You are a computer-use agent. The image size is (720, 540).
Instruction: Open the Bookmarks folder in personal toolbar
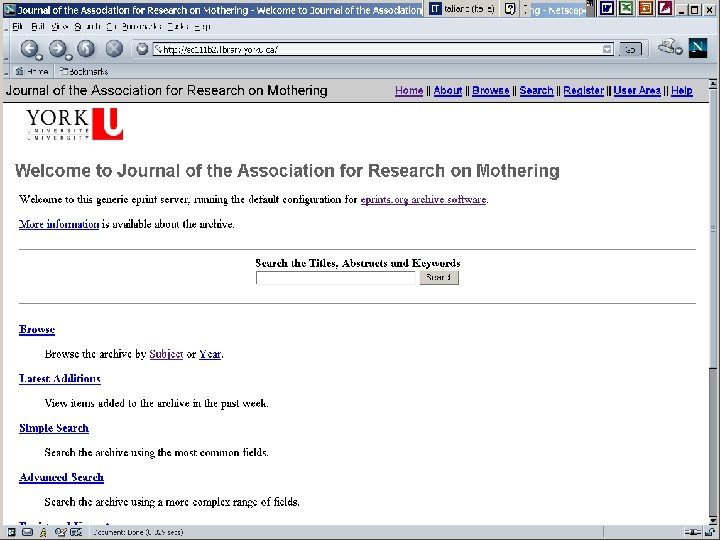pyautogui.click(x=84, y=71)
